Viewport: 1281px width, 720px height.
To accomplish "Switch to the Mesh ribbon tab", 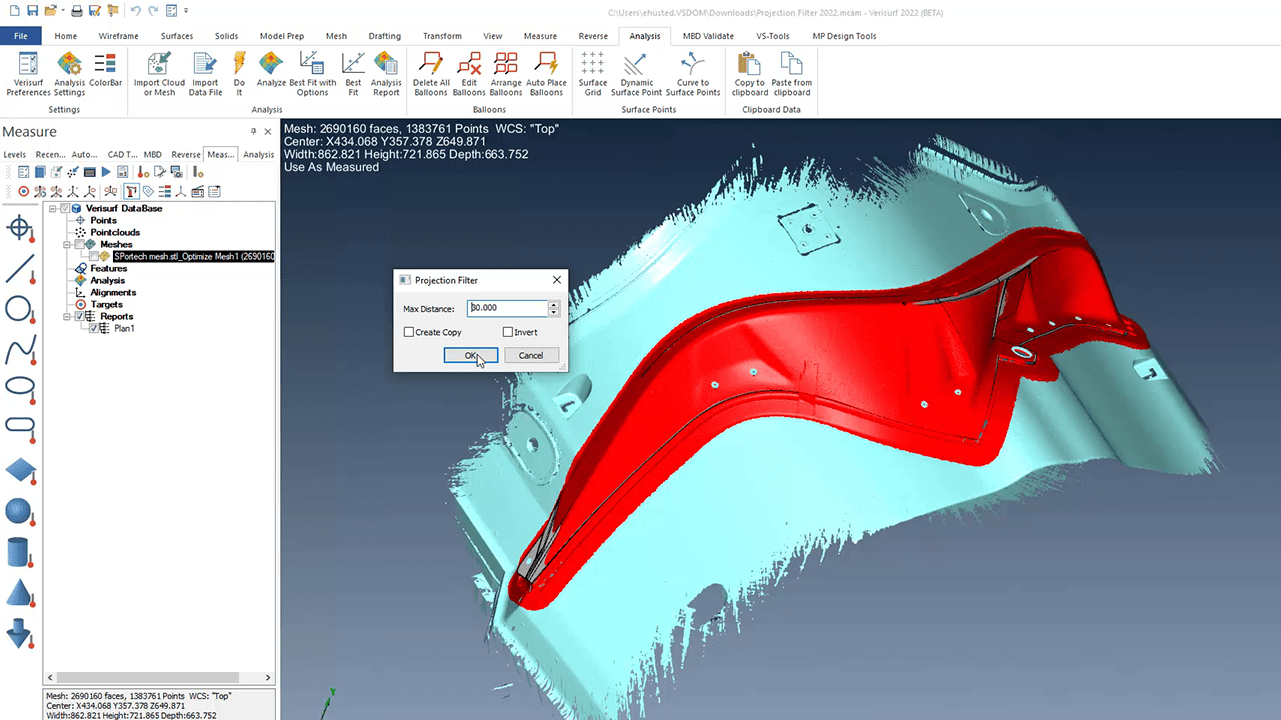I will (x=336, y=36).
